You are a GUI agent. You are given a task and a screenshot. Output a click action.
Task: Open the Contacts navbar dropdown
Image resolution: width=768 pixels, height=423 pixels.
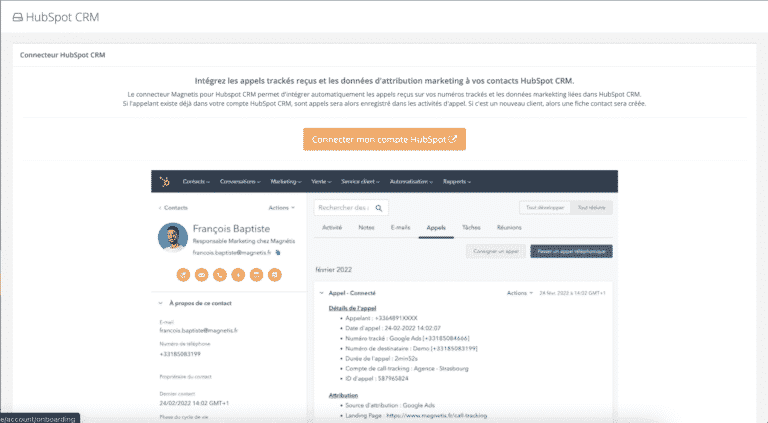click(x=196, y=182)
